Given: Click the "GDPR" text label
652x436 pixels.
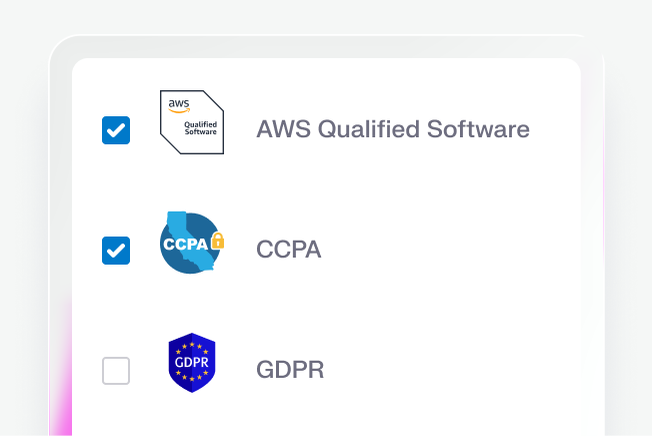Looking at the screenshot, I should coord(290,370).
